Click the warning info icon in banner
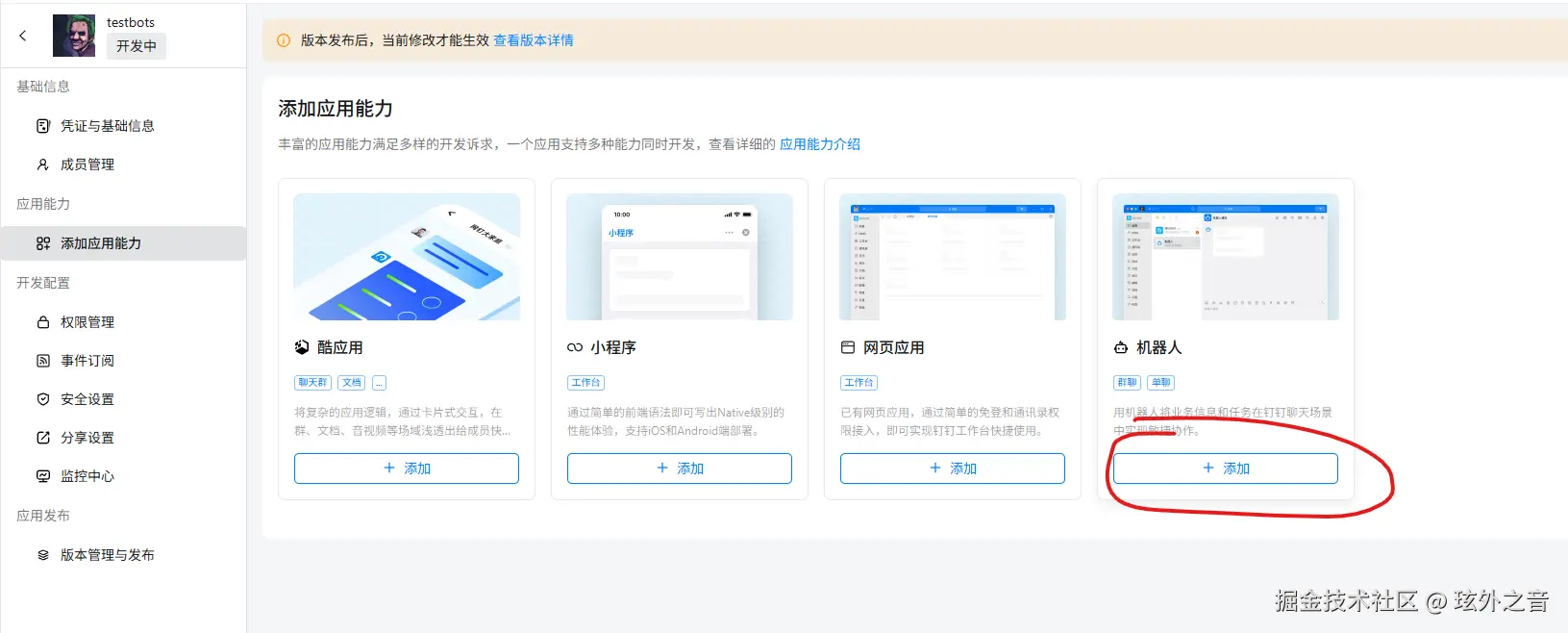The image size is (1568, 633). [284, 40]
